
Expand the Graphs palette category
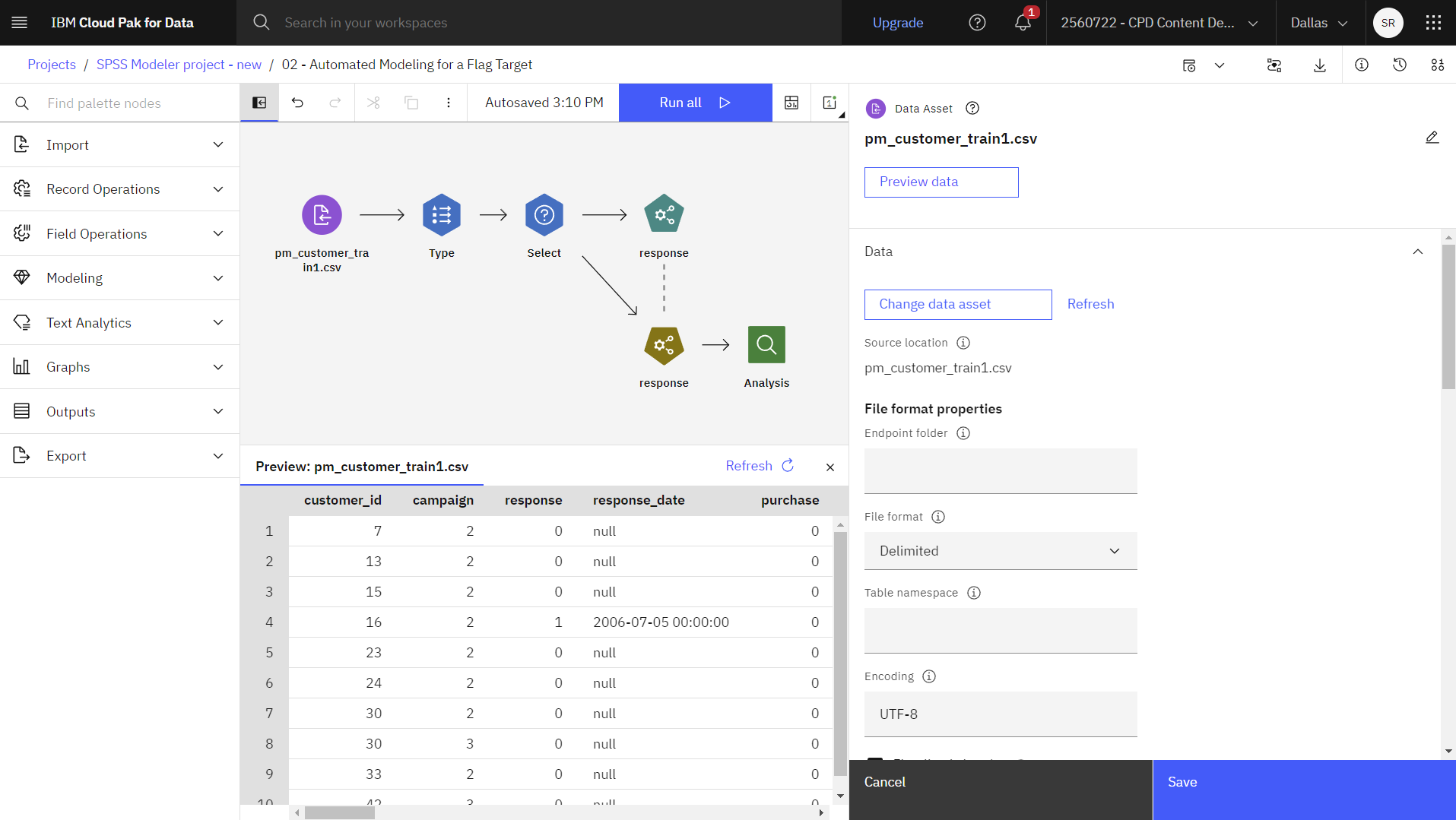[120, 367]
